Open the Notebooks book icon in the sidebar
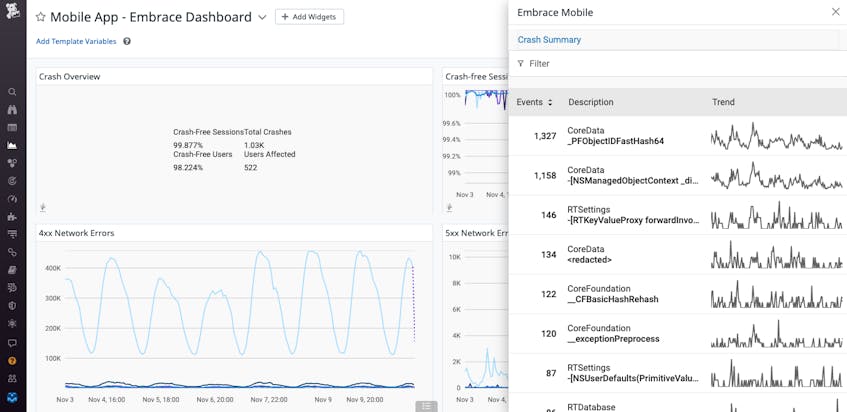Image resolution: width=847 pixels, height=412 pixels. click(x=12, y=270)
